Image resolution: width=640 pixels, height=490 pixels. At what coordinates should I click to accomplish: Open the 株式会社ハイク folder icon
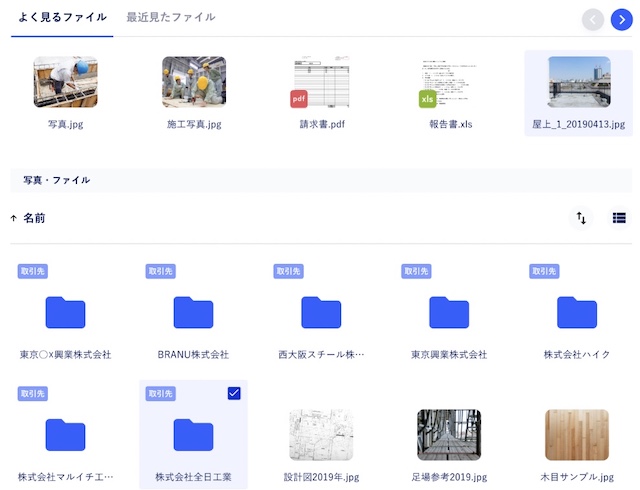pos(577,313)
